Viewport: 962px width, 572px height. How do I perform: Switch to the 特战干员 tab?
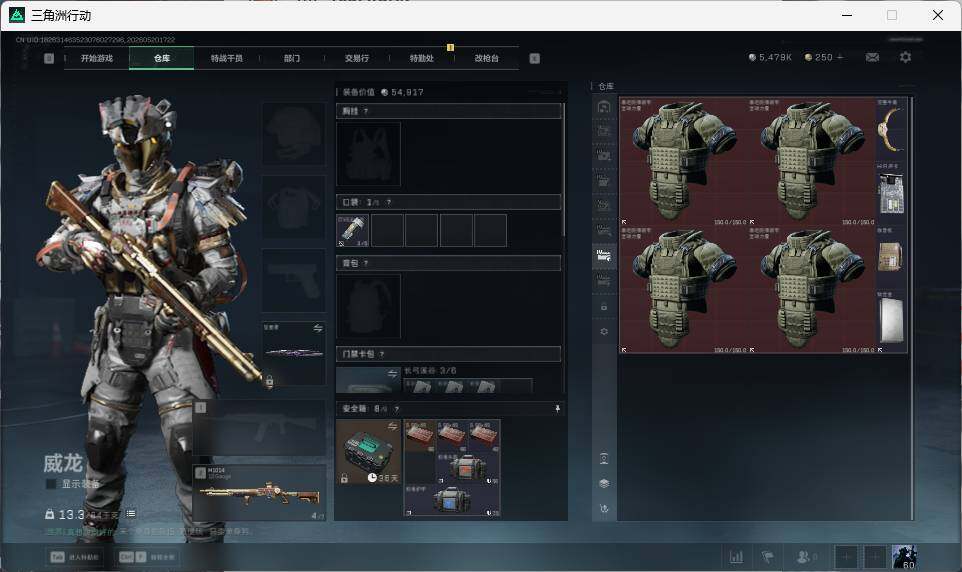227,58
